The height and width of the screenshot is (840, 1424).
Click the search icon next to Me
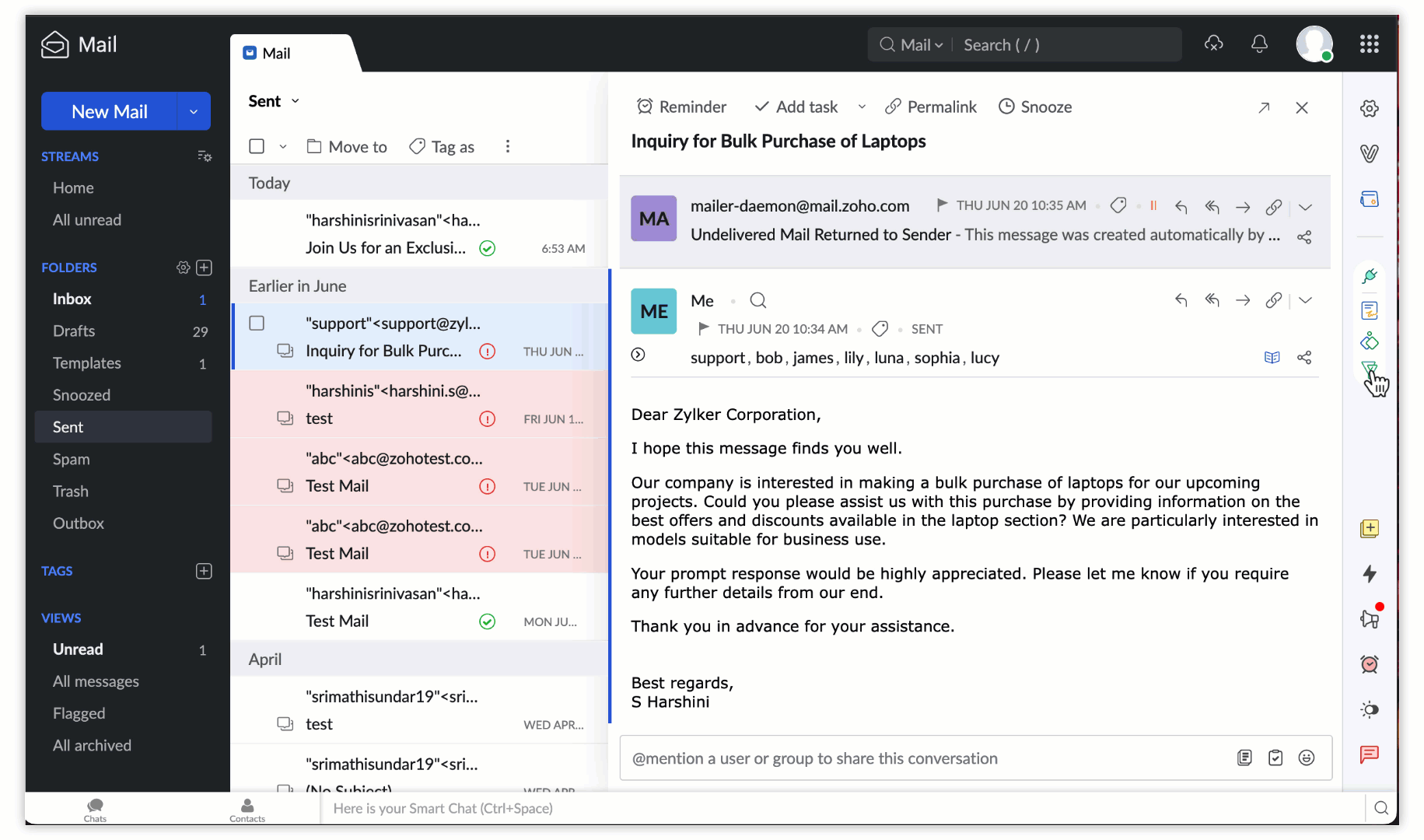[758, 300]
